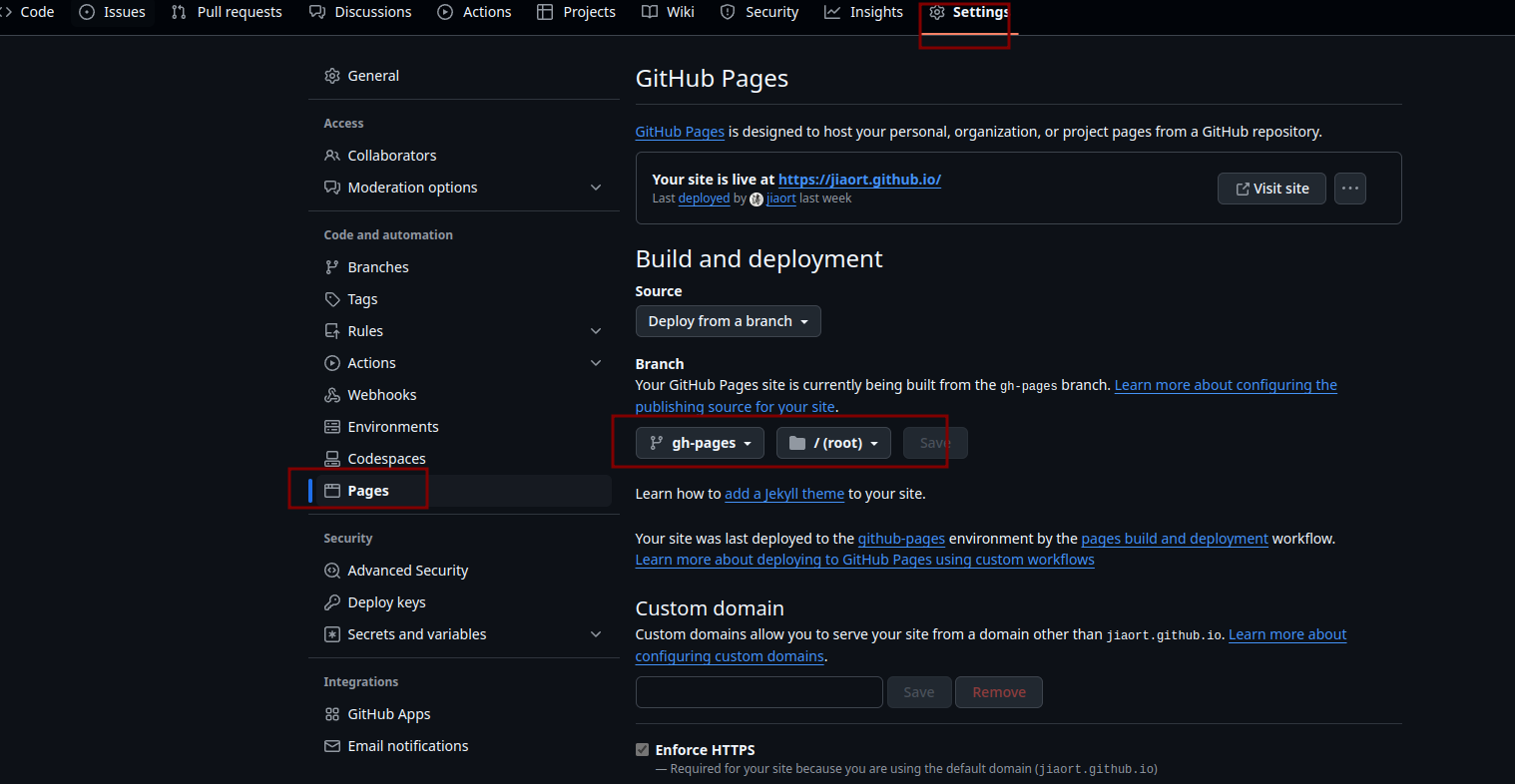Viewport: 1515px width, 784px height.
Task: Click the webhook icon beside Webhooks
Action: pyautogui.click(x=332, y=395)
